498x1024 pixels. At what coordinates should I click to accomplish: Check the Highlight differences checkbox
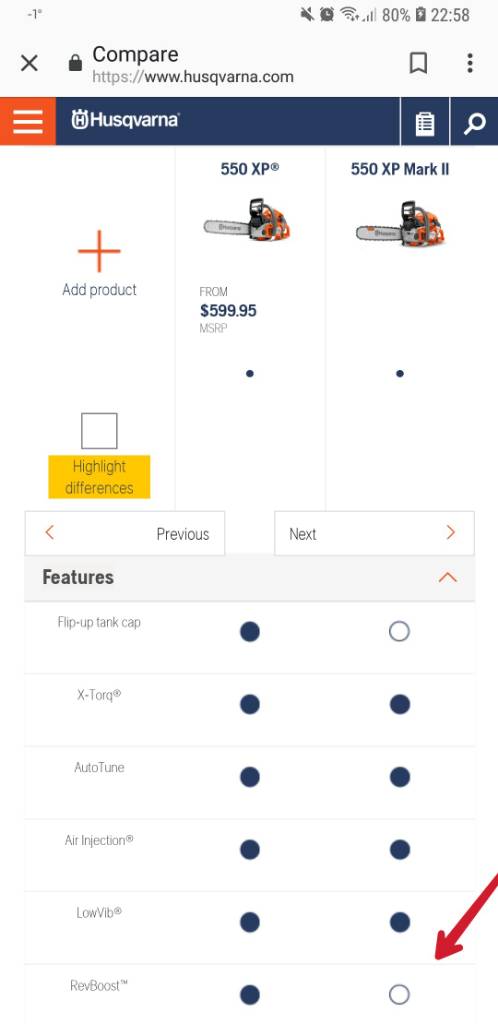point(99,431)
